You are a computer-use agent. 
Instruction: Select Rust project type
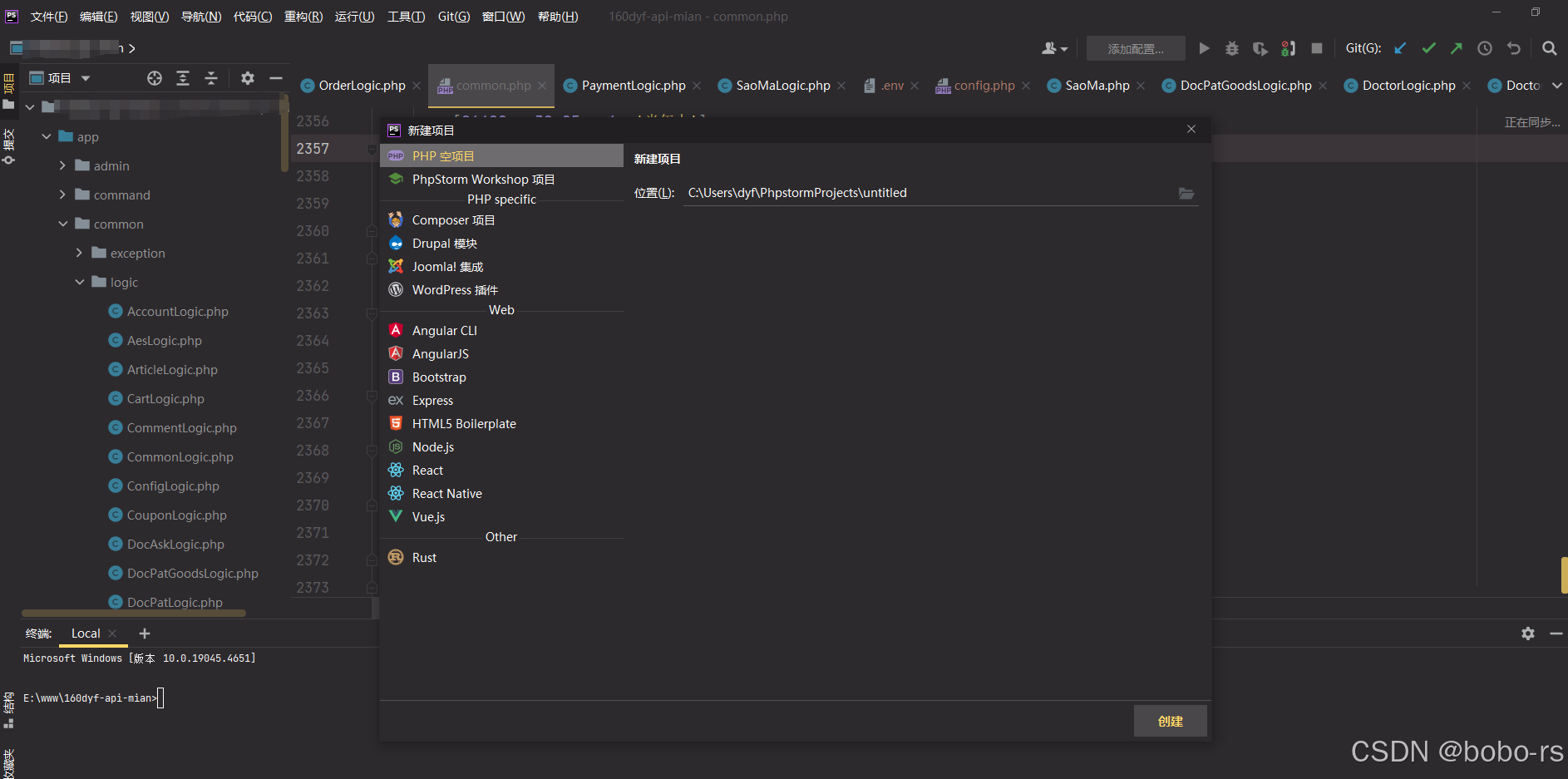(501, 558)
